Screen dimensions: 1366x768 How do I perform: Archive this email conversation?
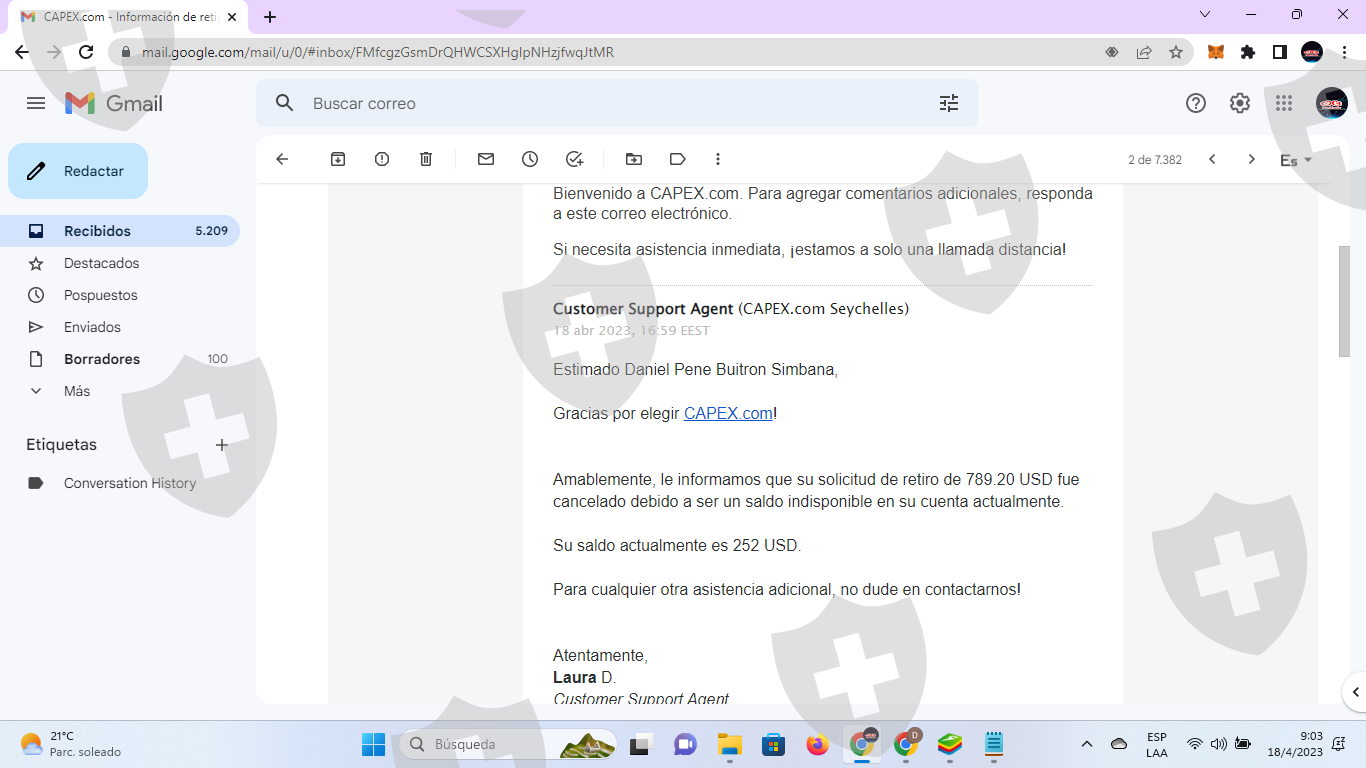tap(338, 159)
